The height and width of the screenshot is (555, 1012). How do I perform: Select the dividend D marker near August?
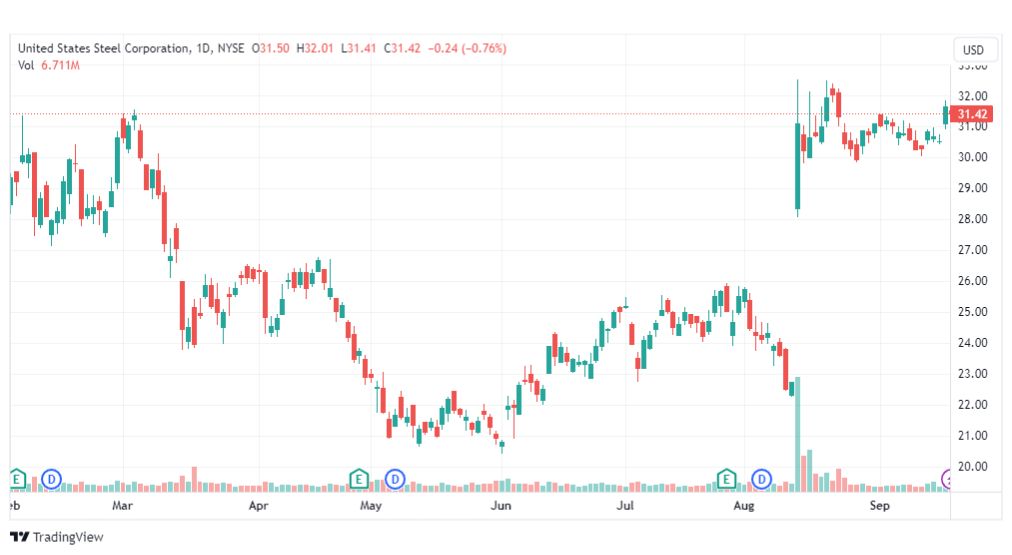(762, 479)
